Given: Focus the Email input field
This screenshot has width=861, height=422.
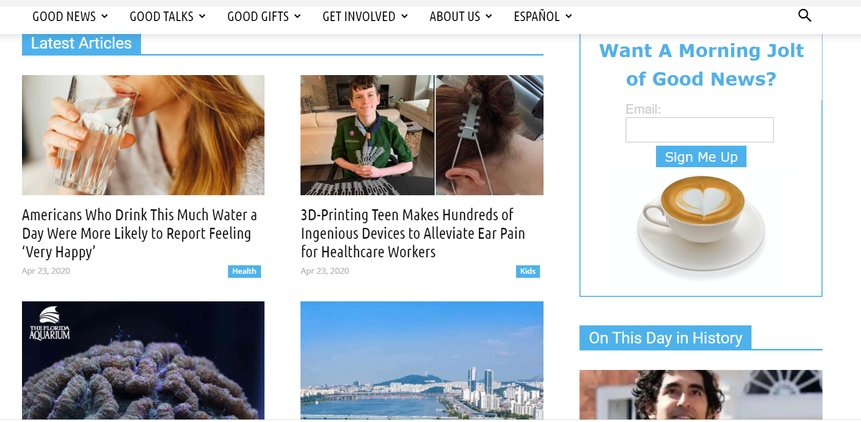Looking at the screenshot, I should [700, 130].
